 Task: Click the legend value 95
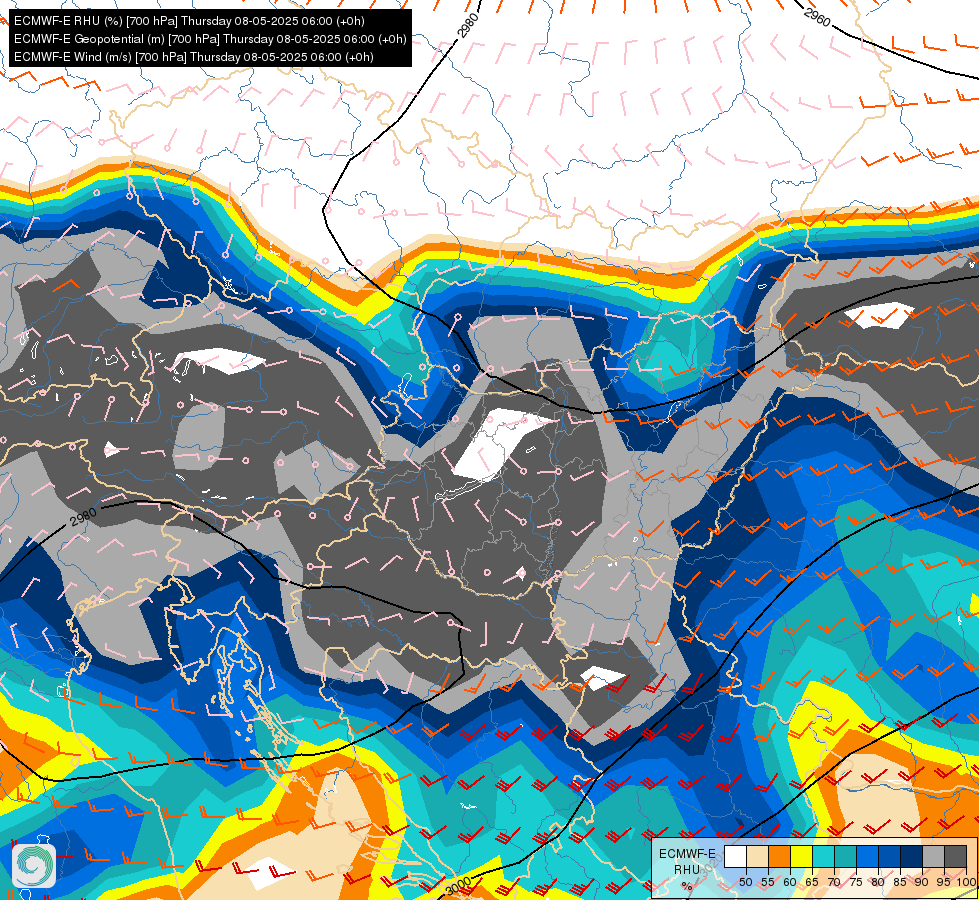944,882
